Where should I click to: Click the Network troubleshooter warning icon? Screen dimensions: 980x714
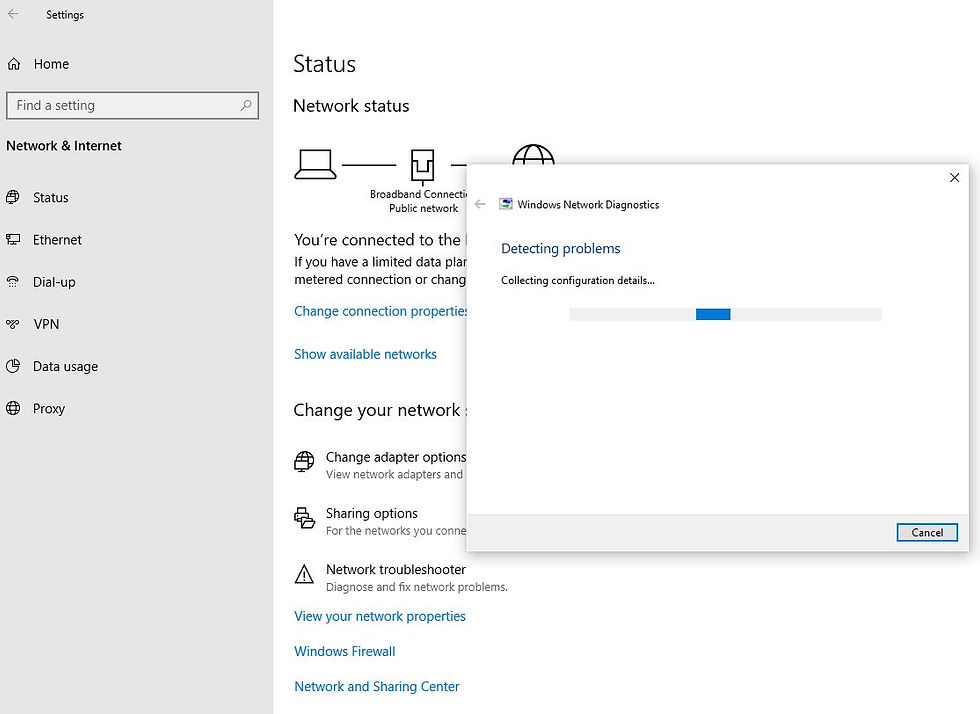pyautogui.click(x=304, y=574)
